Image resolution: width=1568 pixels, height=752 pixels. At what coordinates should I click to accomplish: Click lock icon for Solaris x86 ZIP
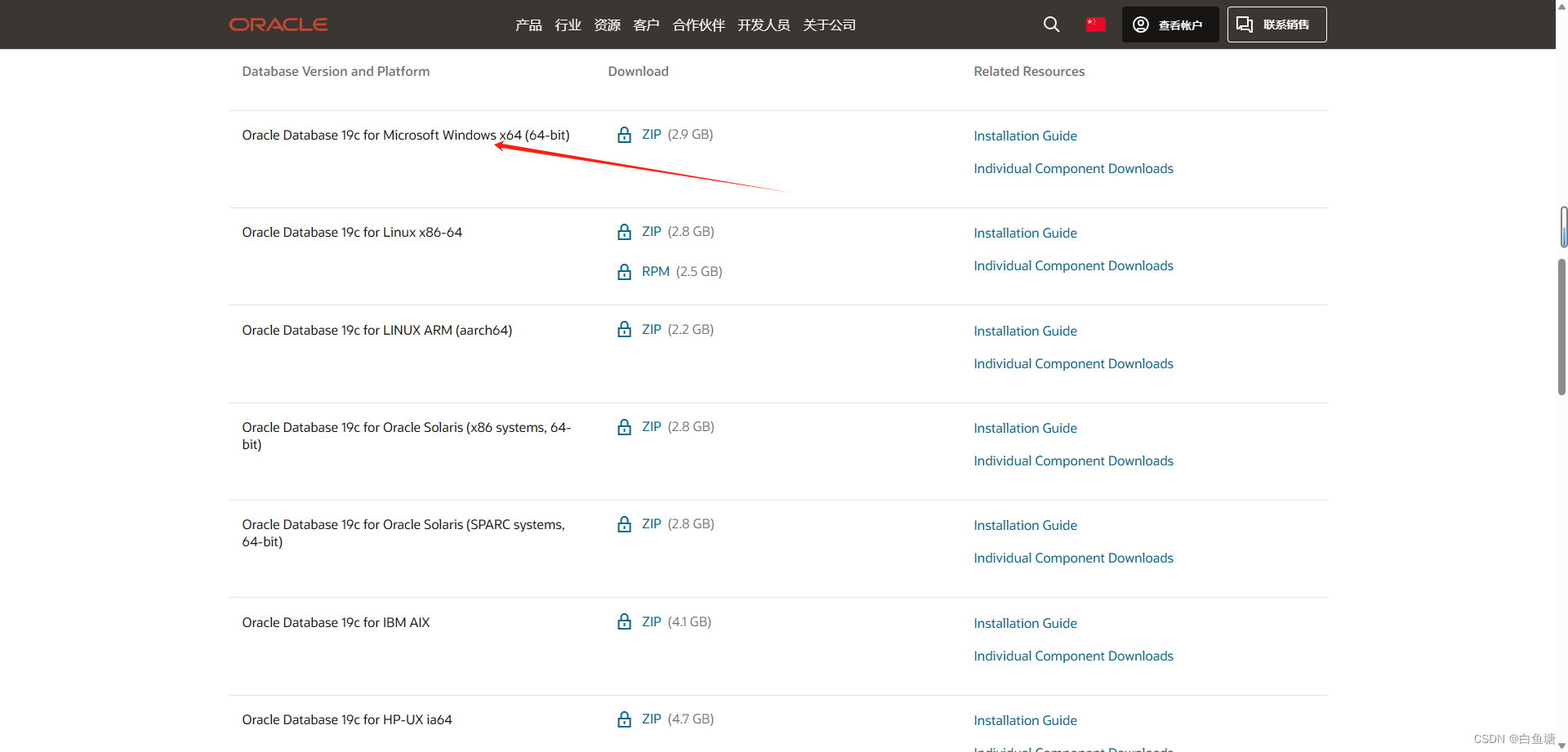[624, 427]
